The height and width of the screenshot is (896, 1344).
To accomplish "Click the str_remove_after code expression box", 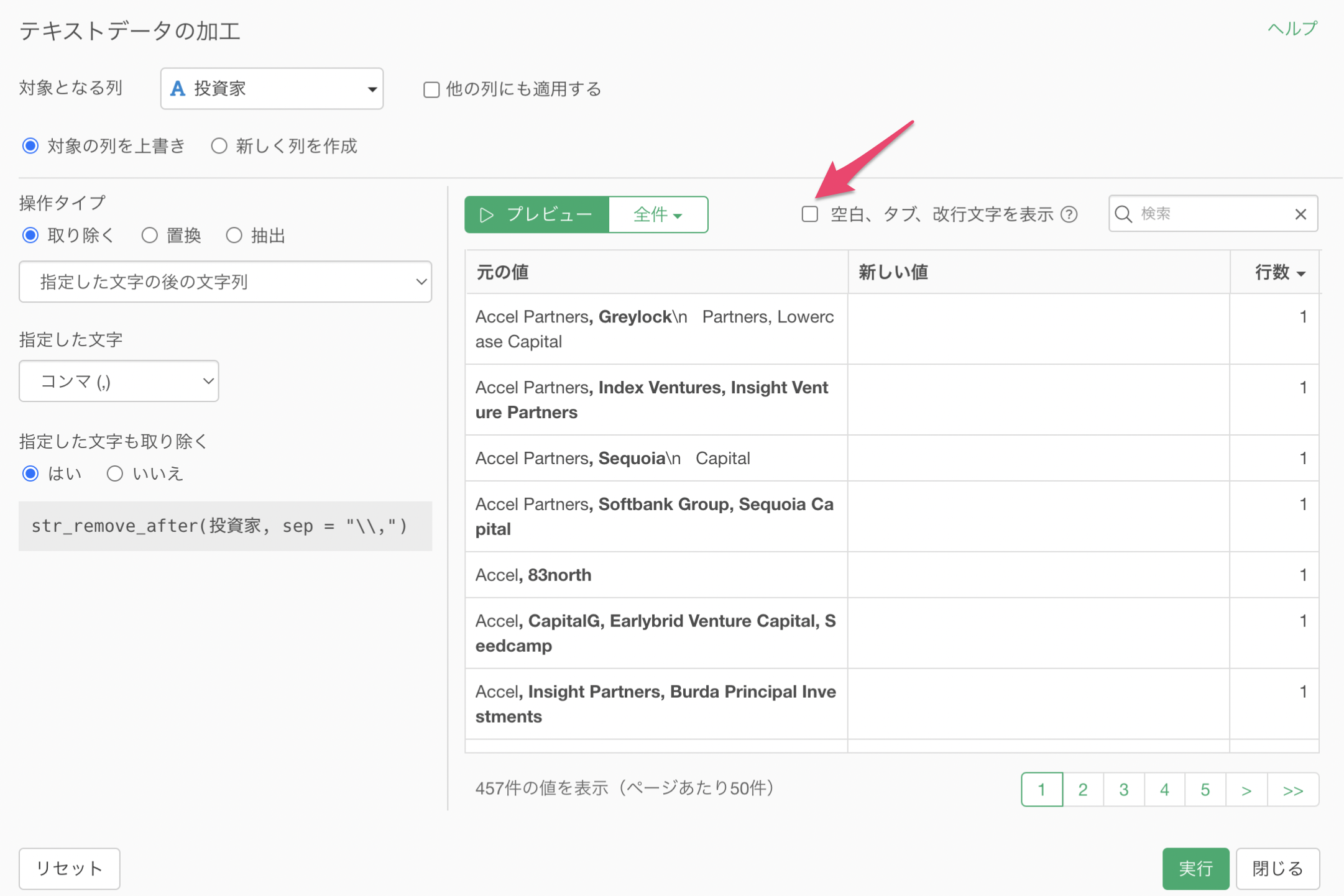I will (x=225, y=526).
